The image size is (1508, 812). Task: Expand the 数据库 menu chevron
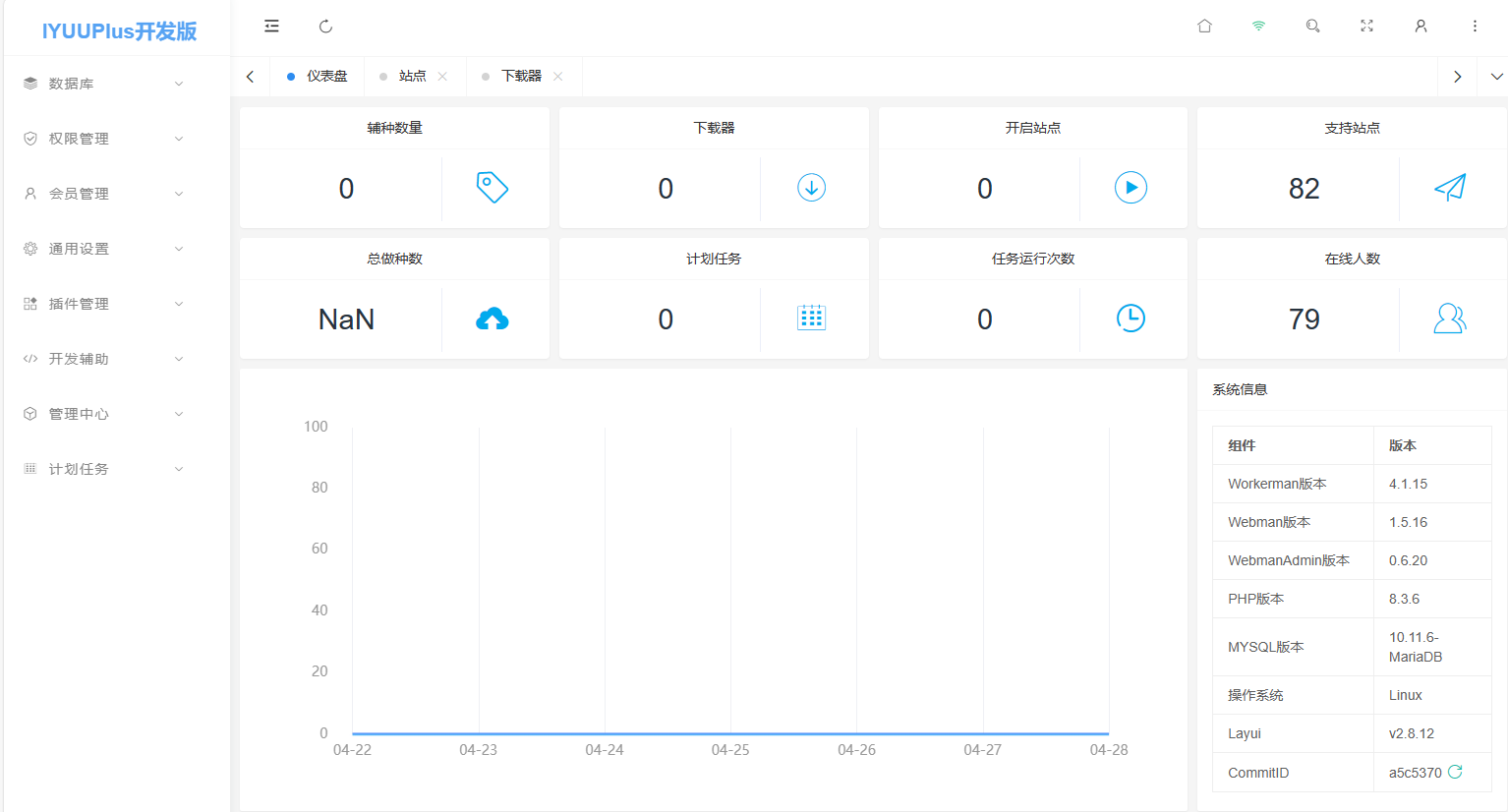pos(179,84)
